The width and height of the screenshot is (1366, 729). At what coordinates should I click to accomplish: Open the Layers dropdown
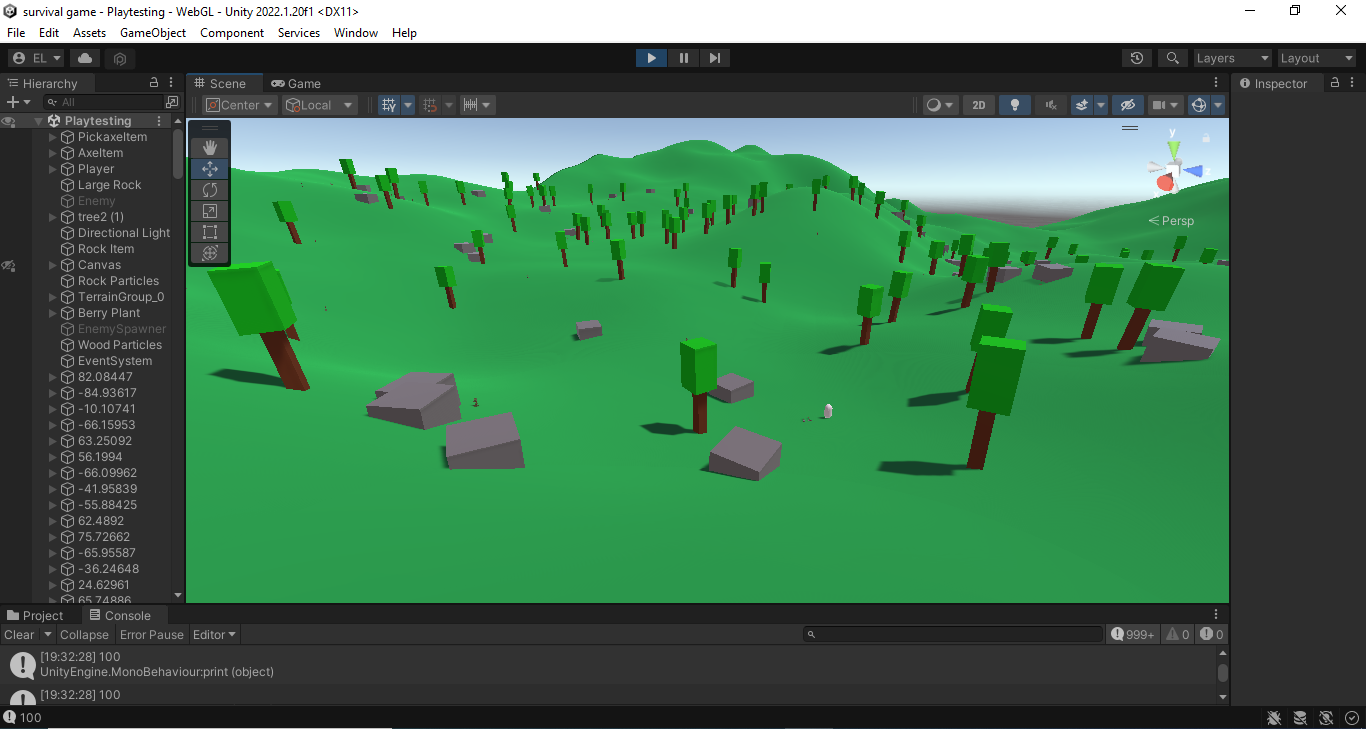coord(1232,58)
